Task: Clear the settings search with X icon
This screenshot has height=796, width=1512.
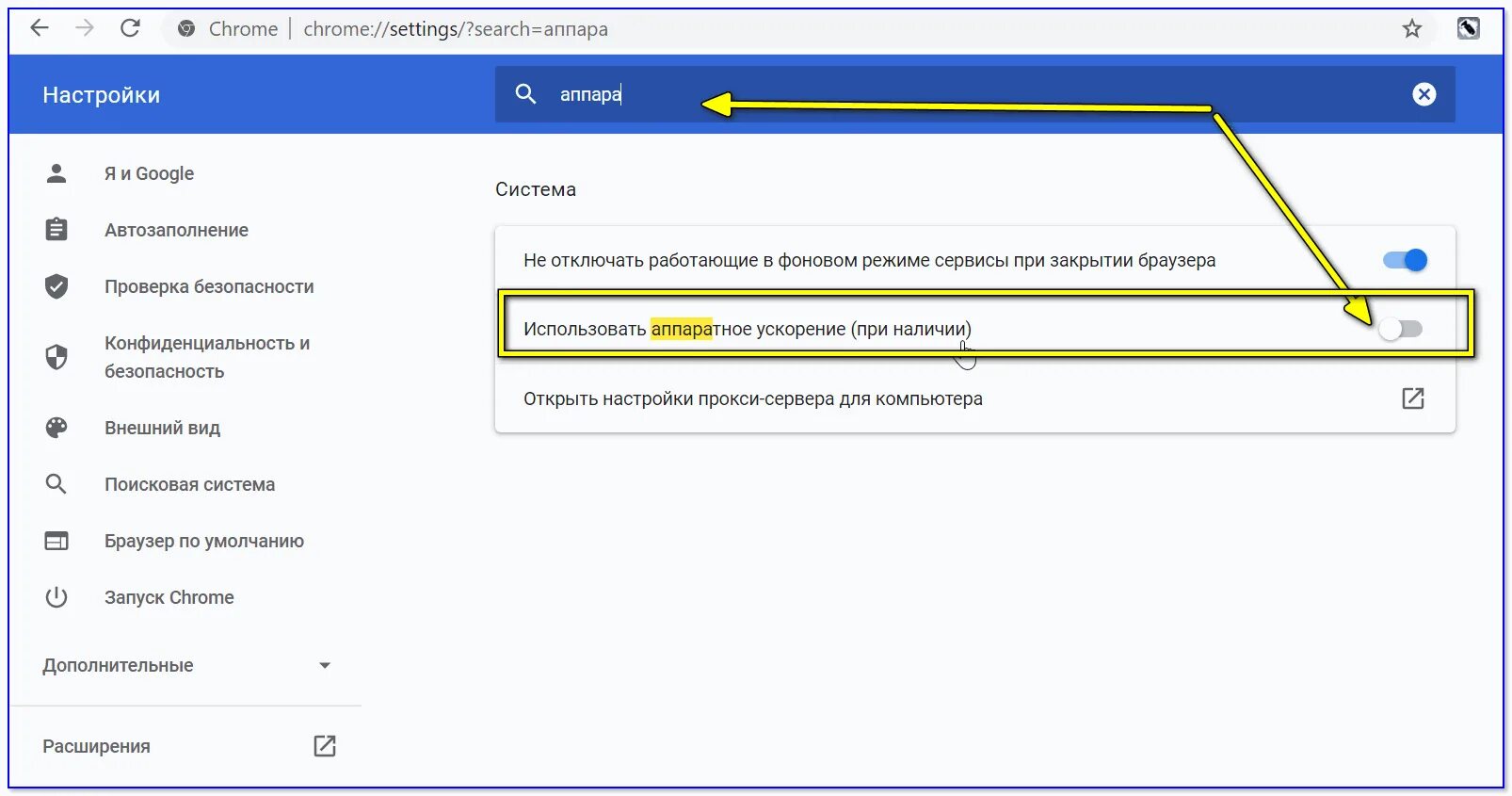Action: [x=1424, y=94]
